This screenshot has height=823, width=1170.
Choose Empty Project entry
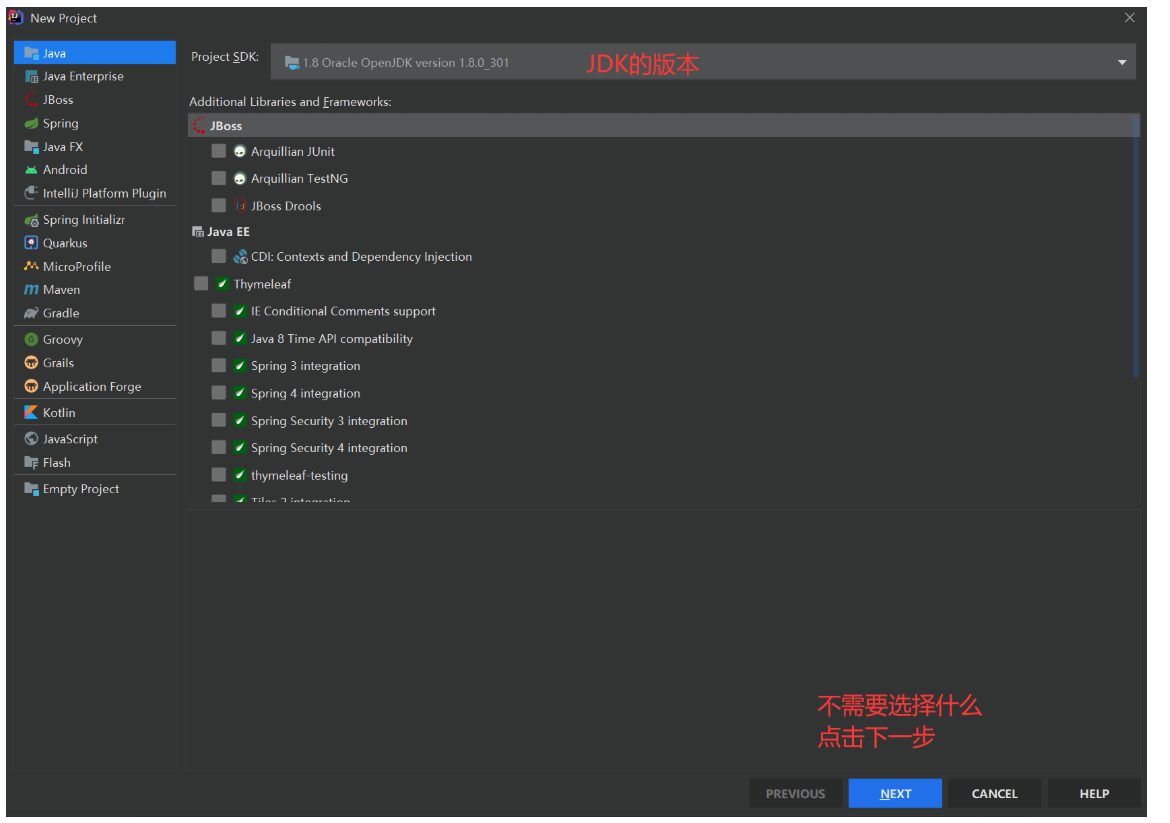pos(95,489)
